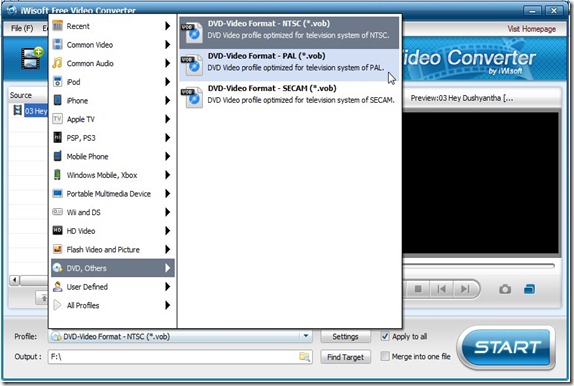Expand the Common Audio submenu arrow

167,63
